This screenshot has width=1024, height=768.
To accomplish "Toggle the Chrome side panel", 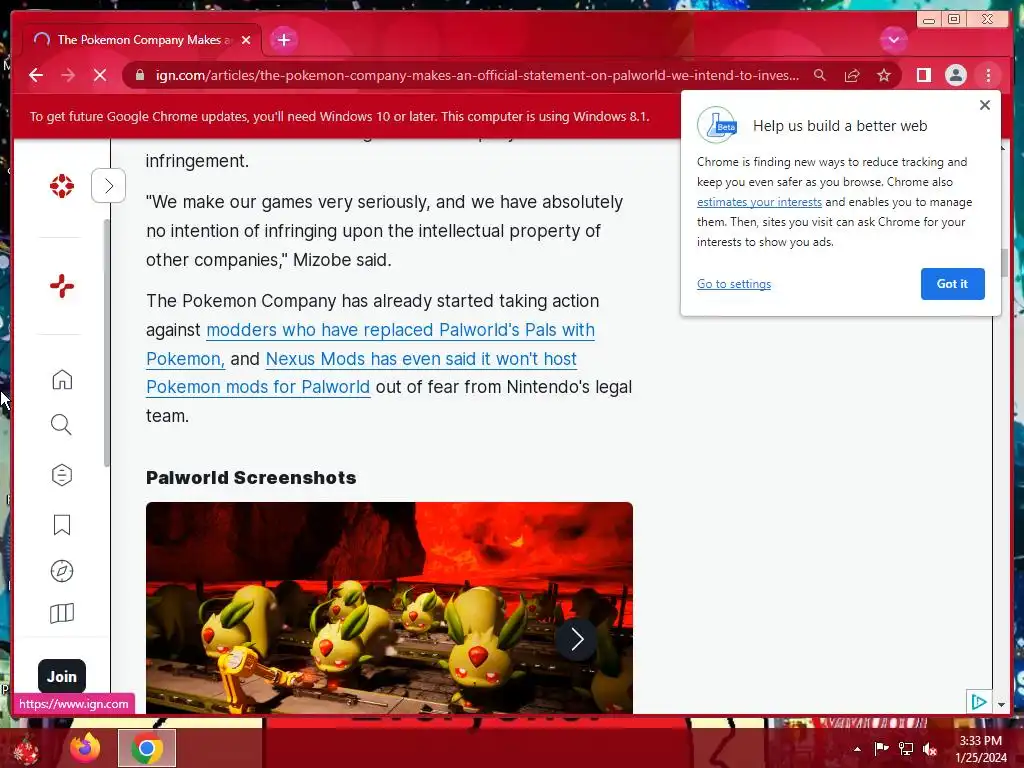I will click(923, 75).
